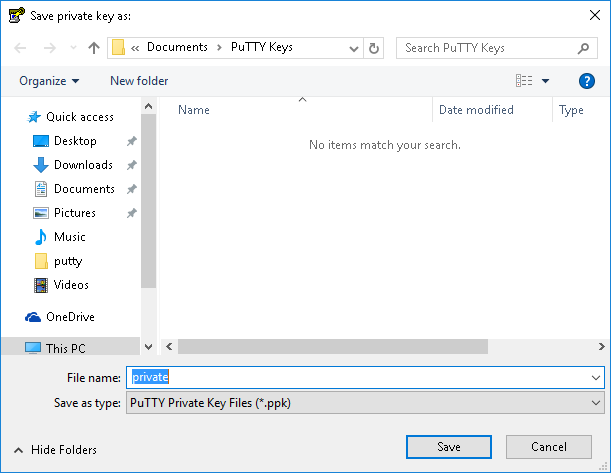This screenshot has width=611, height=473.
Task: Refresh the PuTTY Keys folder
Action: pyautogui.click(x=373, y=48)
